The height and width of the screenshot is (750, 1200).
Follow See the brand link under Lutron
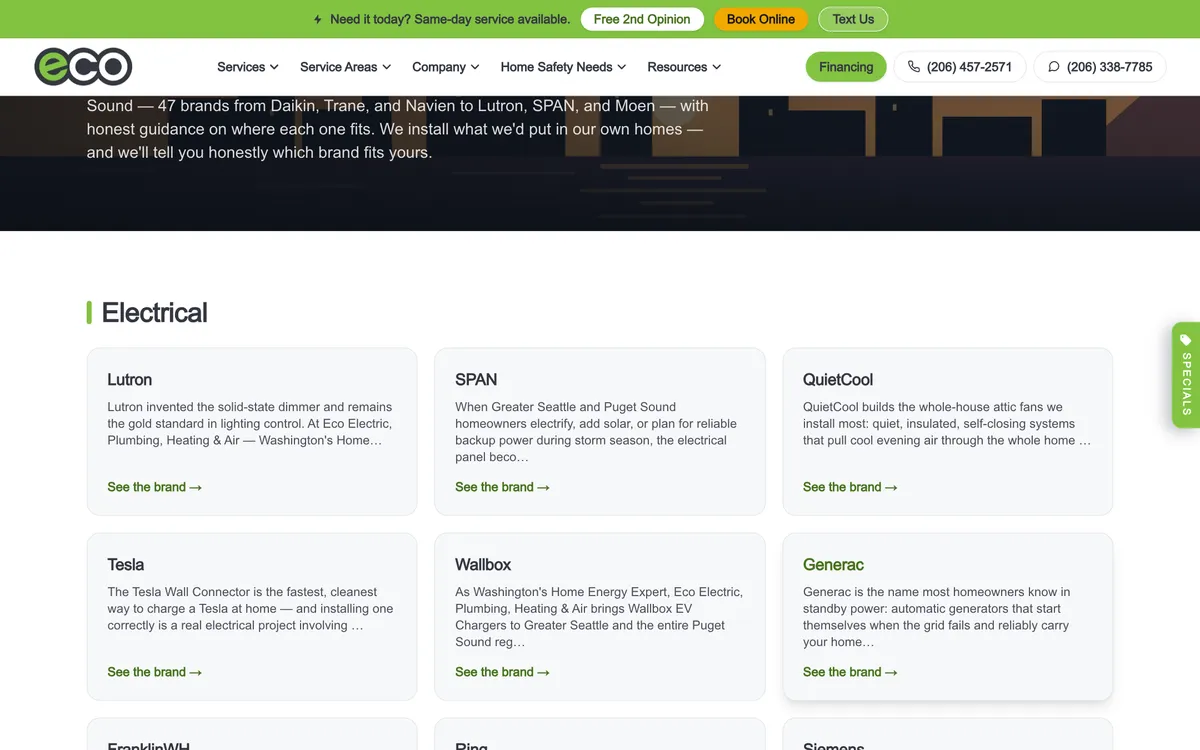point(155,487)
